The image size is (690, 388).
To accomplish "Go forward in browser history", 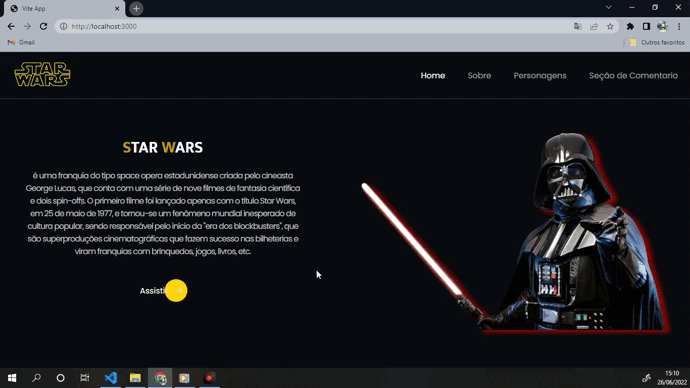I will pyautogui.click(x=27, y=26).
